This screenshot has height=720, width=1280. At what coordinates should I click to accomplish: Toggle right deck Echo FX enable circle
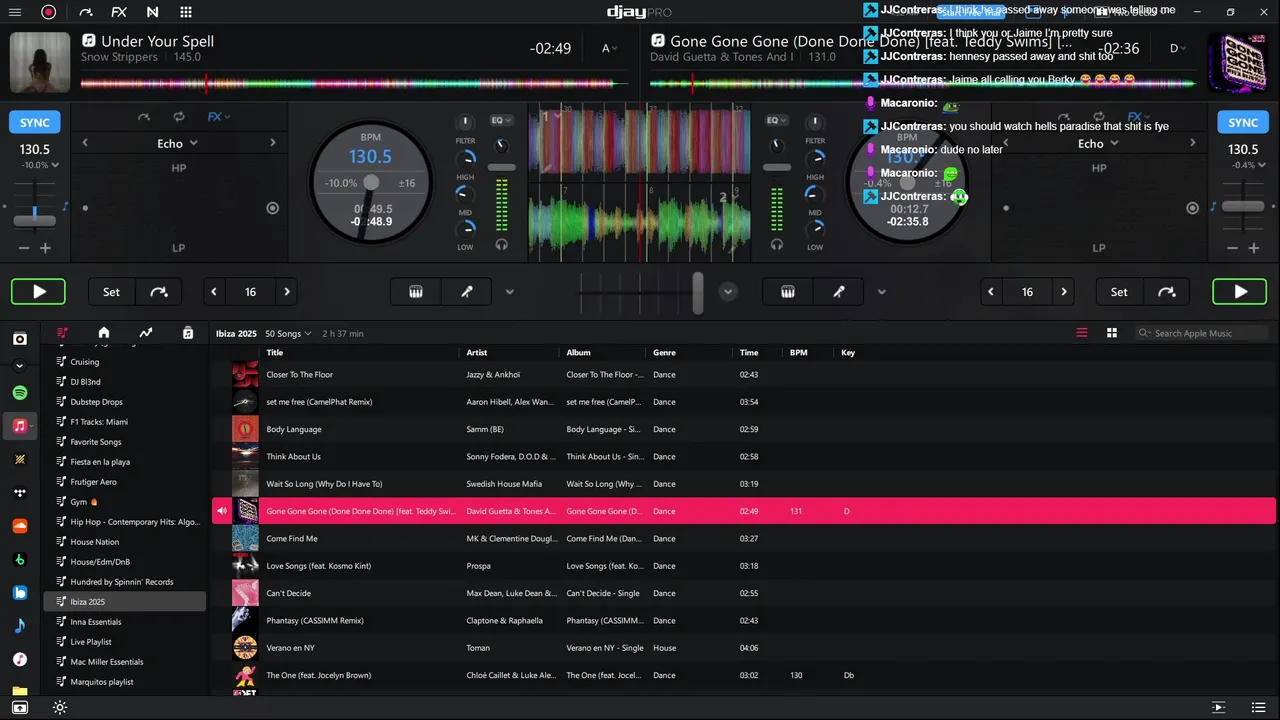pos(1192,208)
